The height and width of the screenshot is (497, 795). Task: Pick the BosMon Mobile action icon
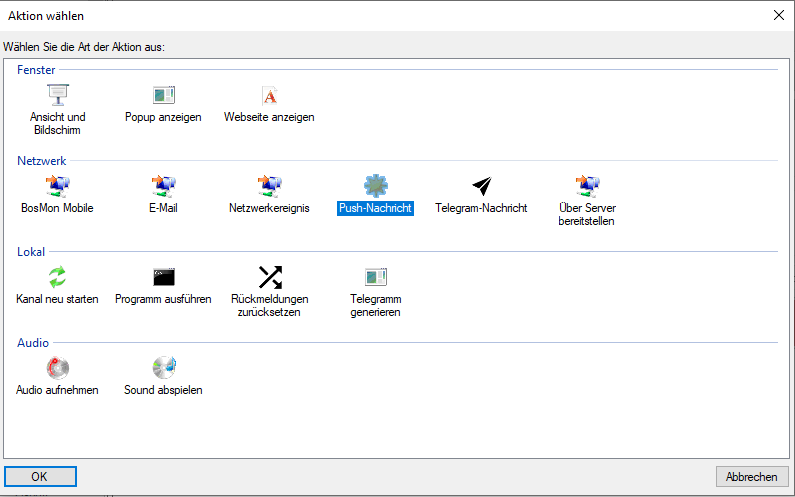(57, 185)
